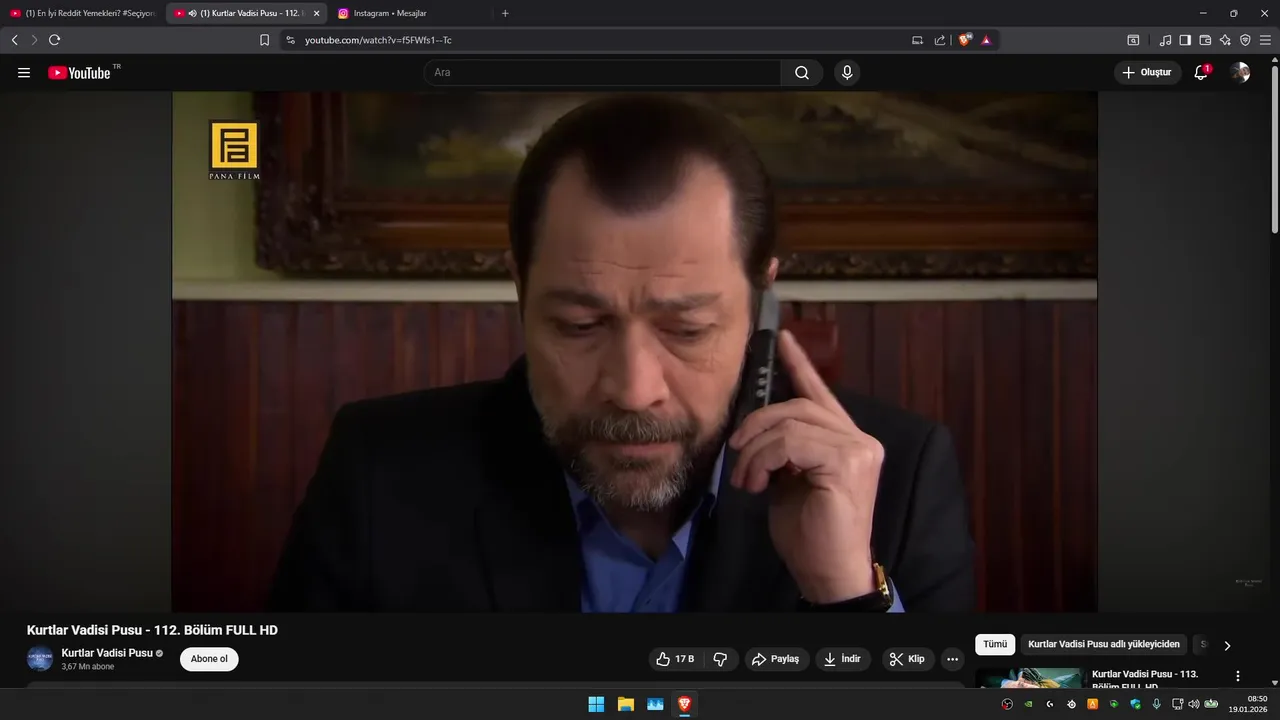1280x720 pixels.
Task: Go forward with browser forward arrow
Action: 34,40
